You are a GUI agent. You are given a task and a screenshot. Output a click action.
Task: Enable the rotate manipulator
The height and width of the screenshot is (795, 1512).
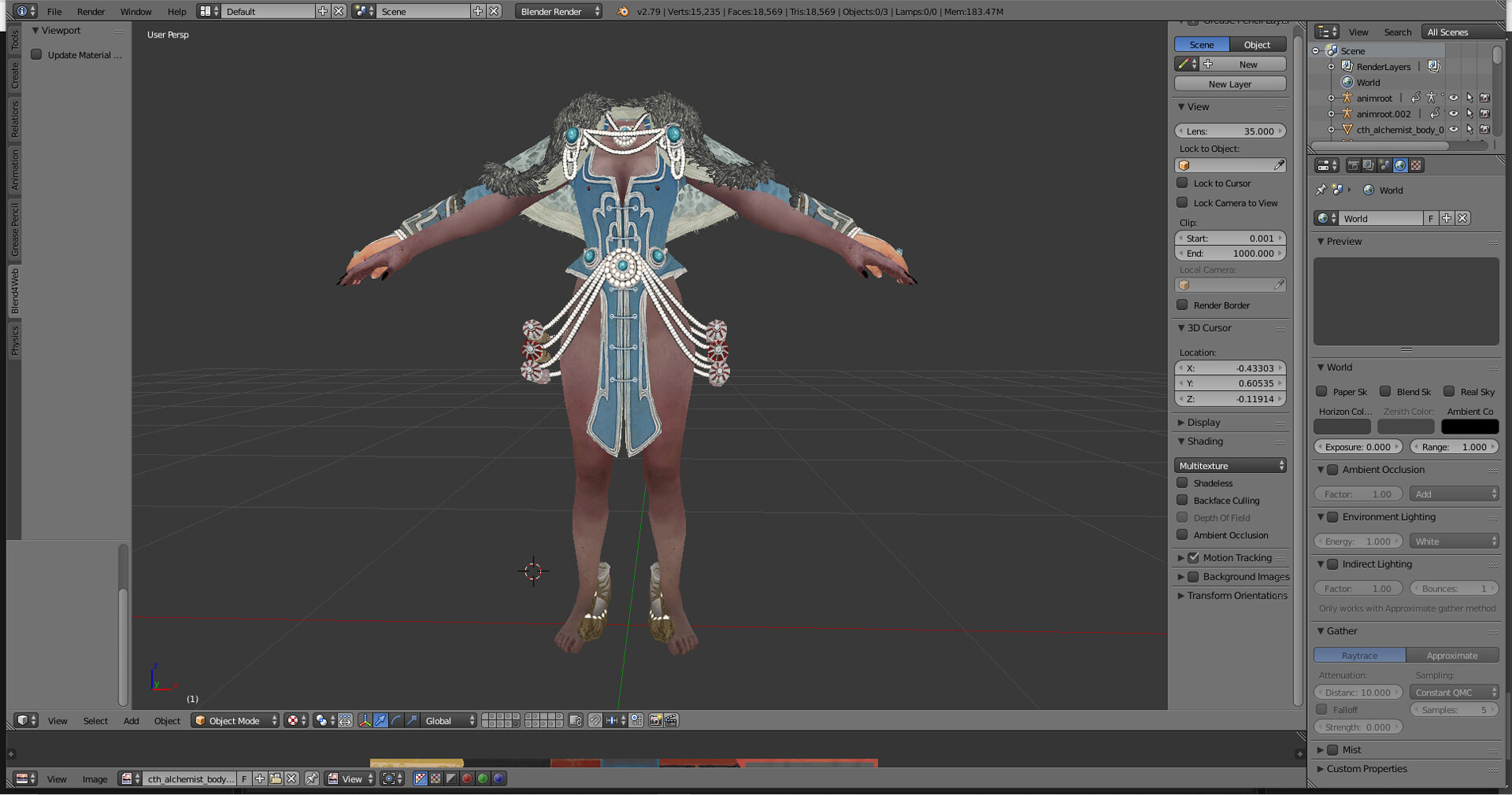tap(396, 720)
